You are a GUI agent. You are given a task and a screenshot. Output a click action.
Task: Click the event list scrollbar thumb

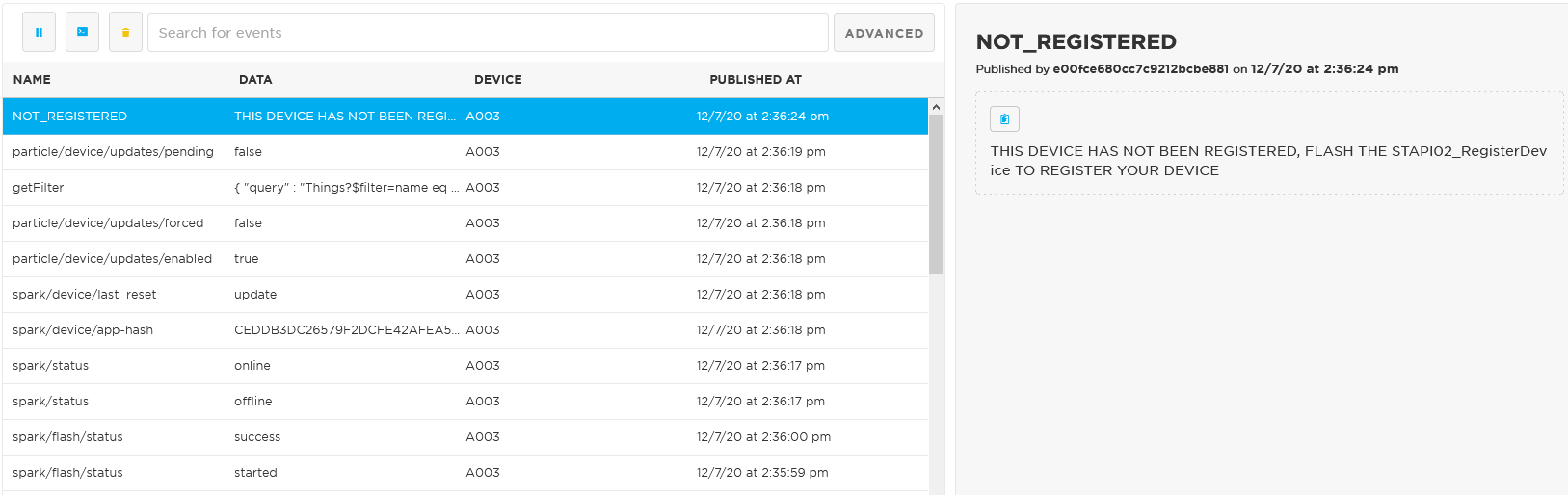937,194
